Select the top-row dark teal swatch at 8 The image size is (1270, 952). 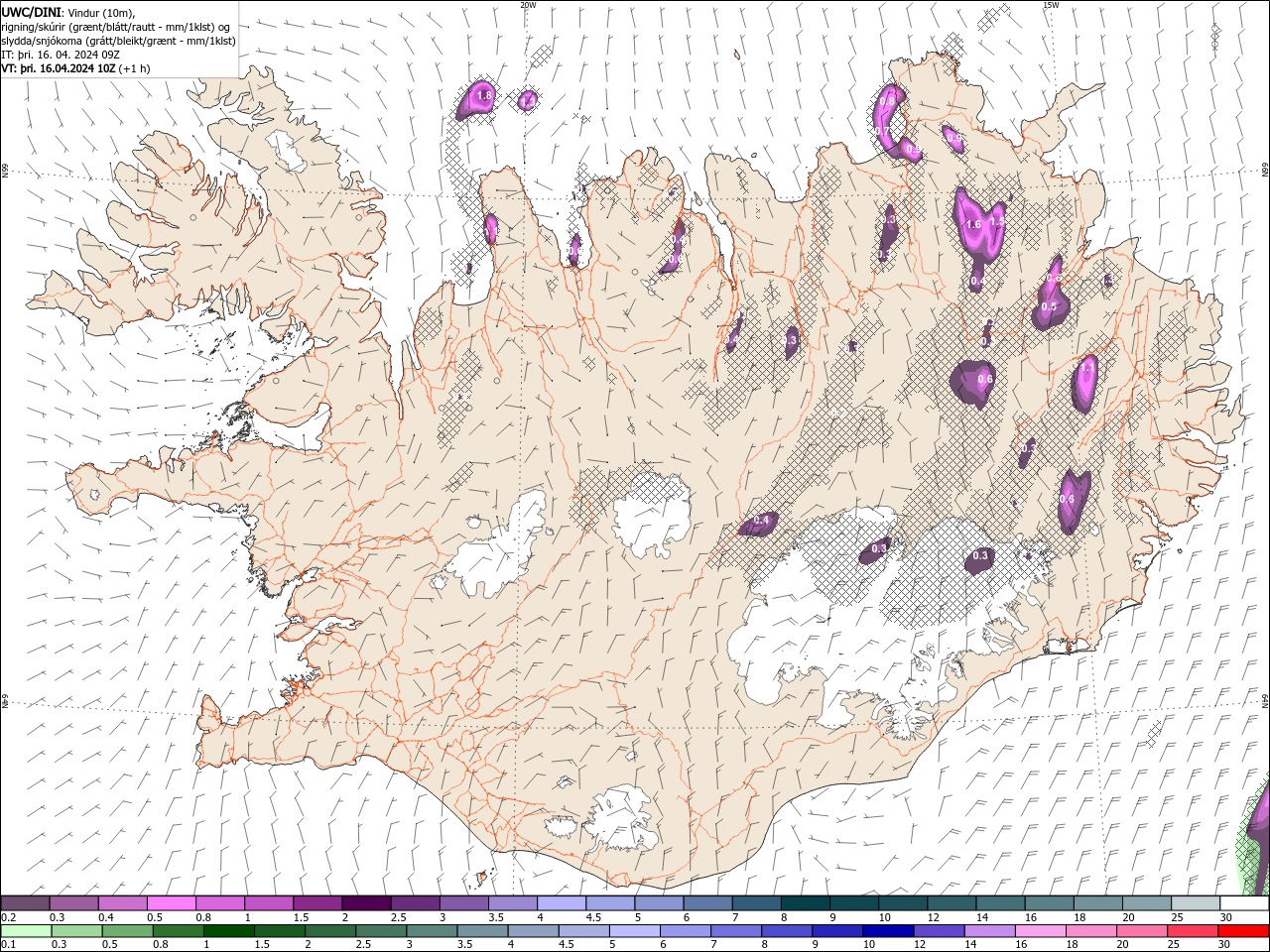pyautogui.click(x=805, y=903)
